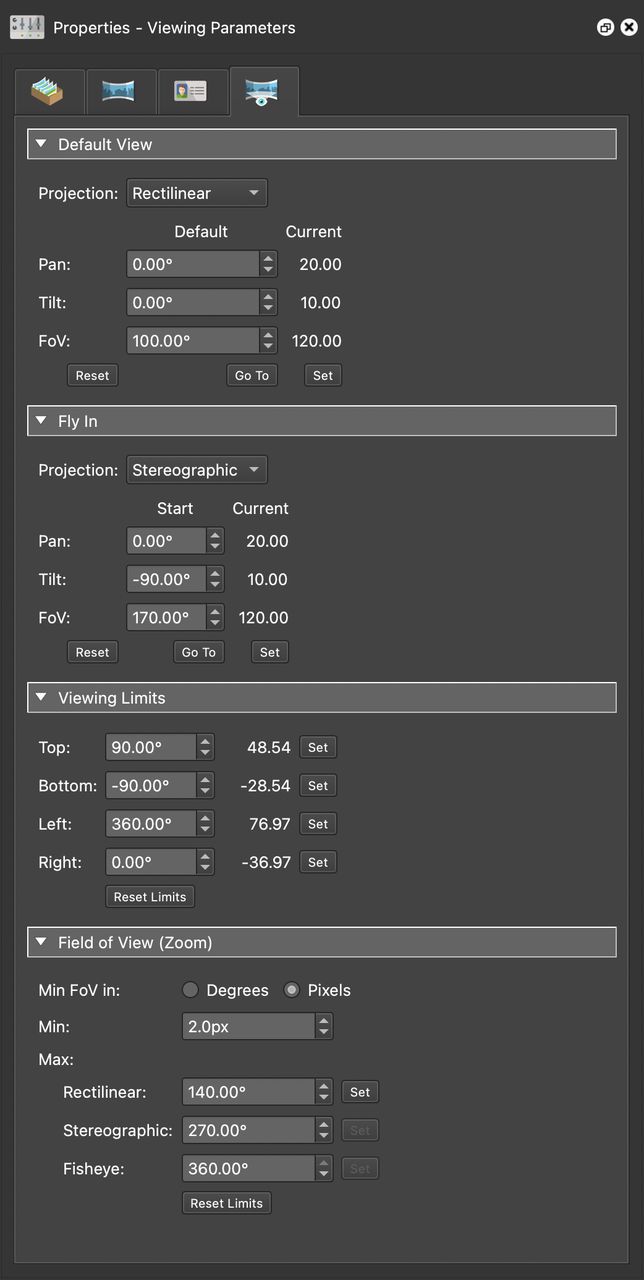This screenshot has width=644, height=1280.
Task: Select the Degrees radio button
Action: click(x=190, y=989)
